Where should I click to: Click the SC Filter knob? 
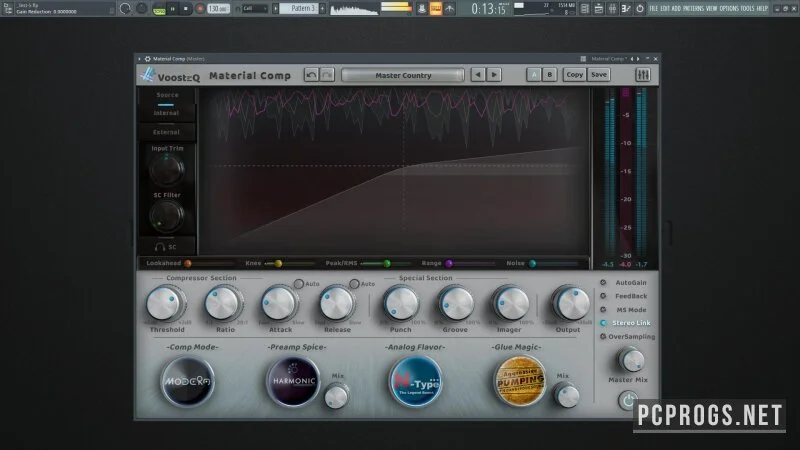[x=167, y=216]
